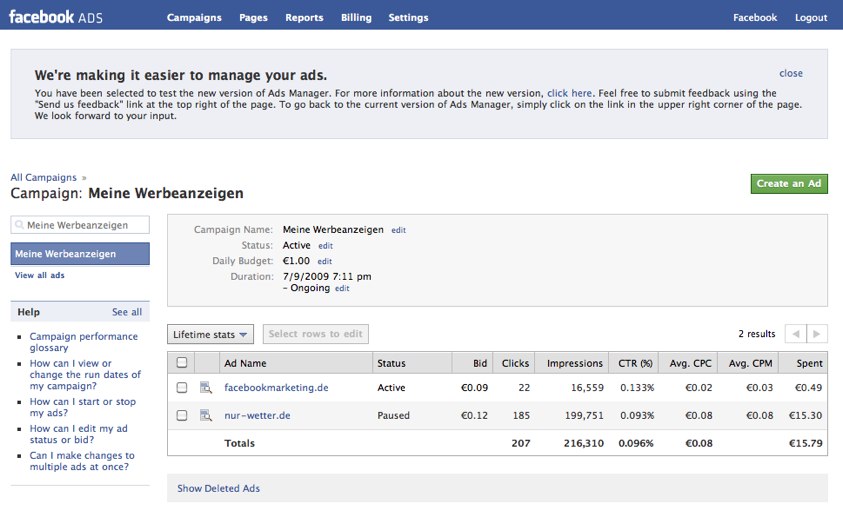843x511 pixels.
Task: Open help on changing campaign run dates
Action: pos(85,374)
